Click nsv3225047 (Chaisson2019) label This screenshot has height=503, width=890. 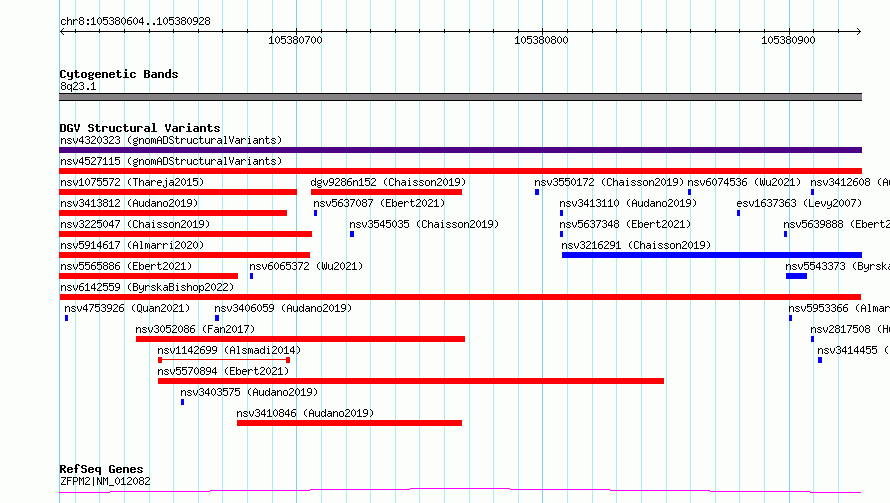pyautogui.click(x=135, y=224)
